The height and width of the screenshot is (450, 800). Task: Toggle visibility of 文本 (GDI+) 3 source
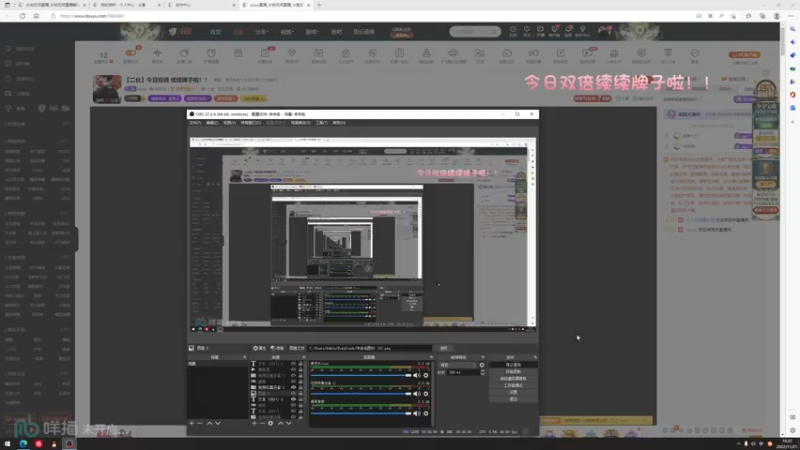293,399
